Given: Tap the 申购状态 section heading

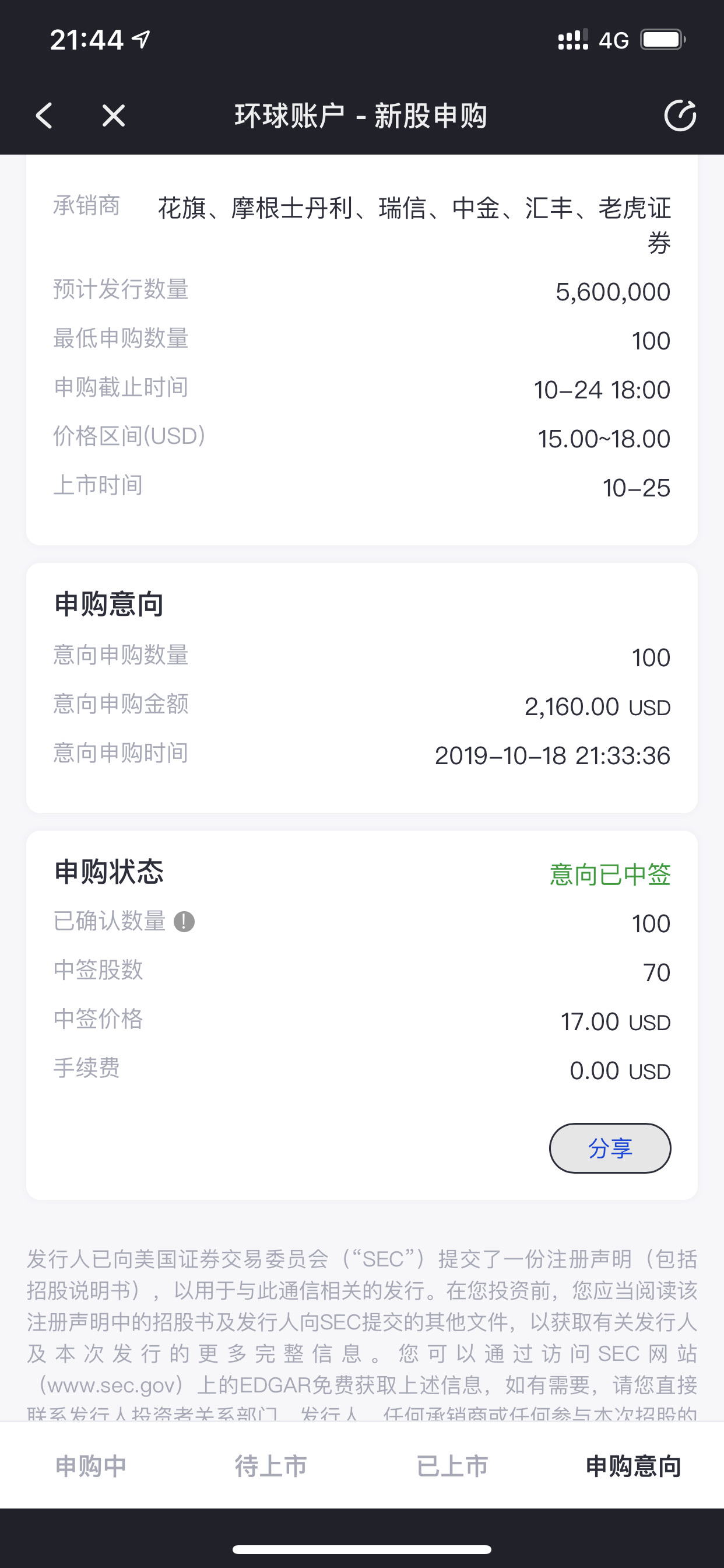Looking at the screenshot, I should coord(110,871).
